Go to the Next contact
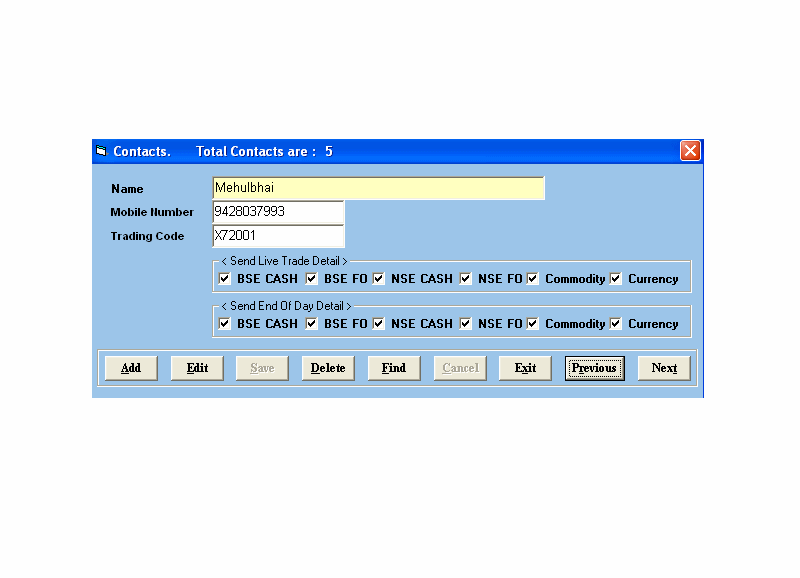The width and height of the screenshot is (800, 578). tap(664, 368)
